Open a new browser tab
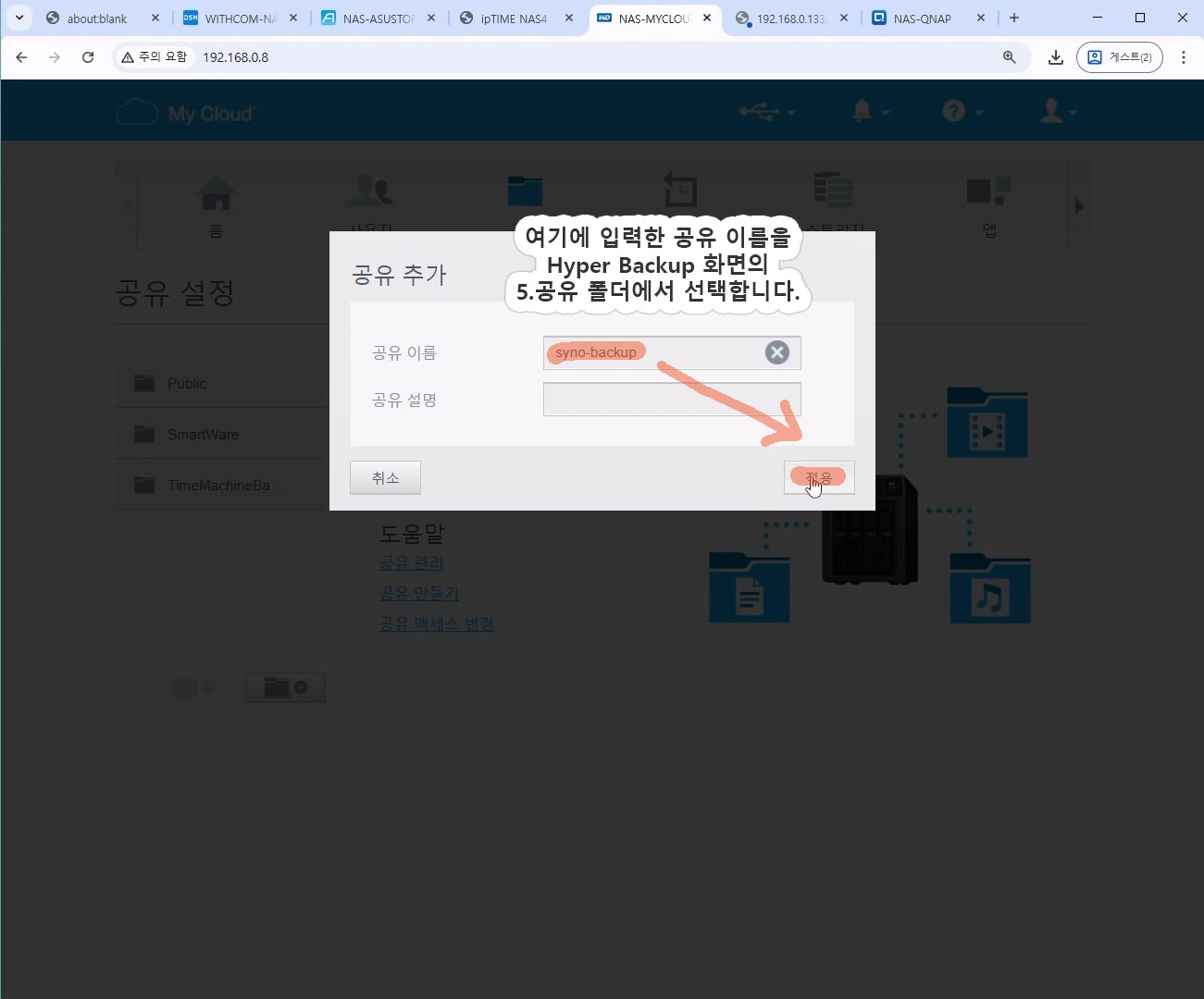Viewport: 1204px width, 999px height. 1014,18
